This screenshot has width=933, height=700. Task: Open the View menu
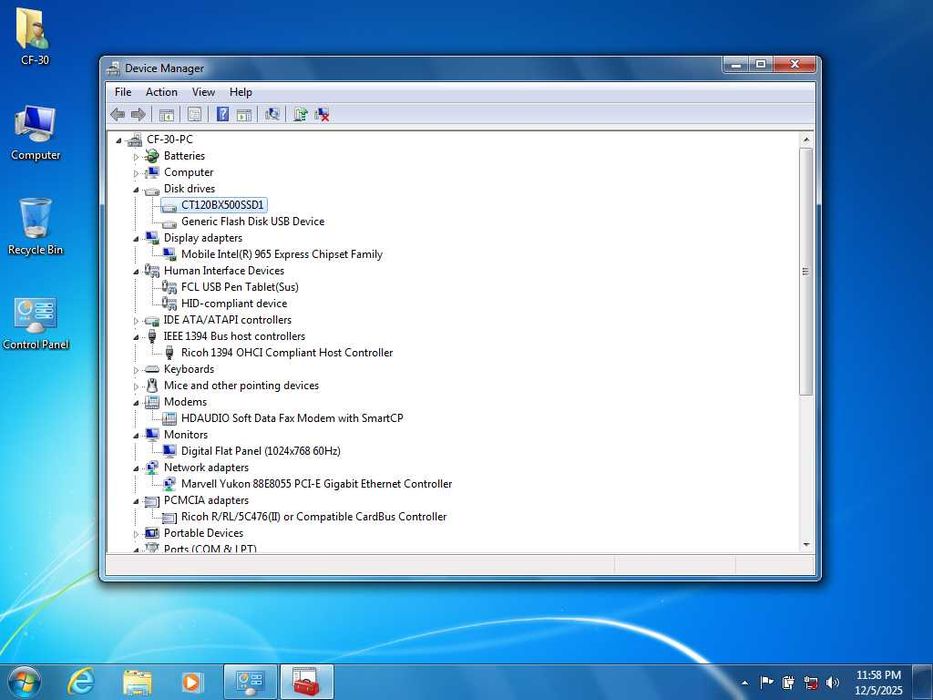pos(203,92)
